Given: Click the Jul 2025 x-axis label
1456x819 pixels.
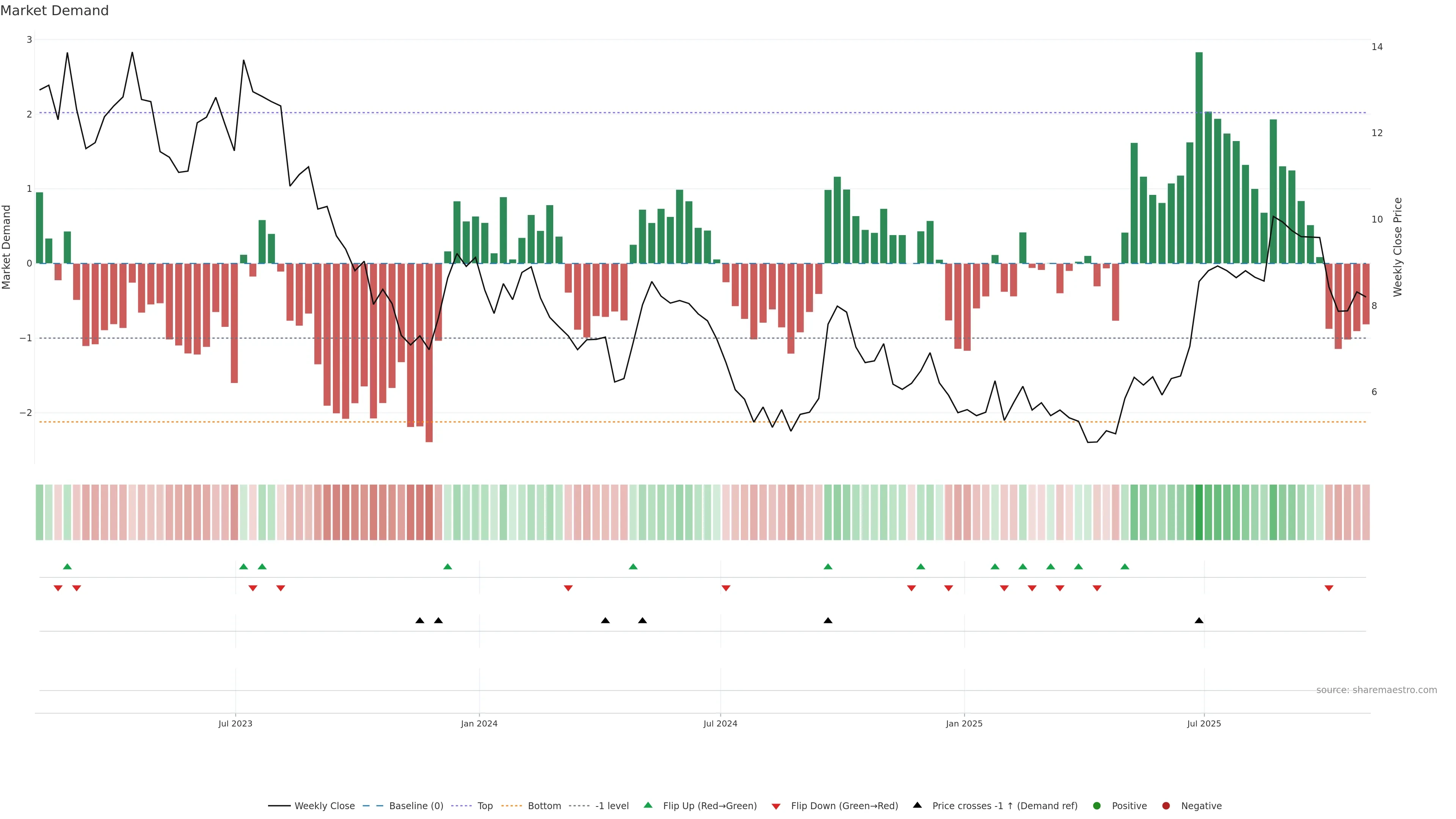Looking at the screenshot, I should click(x=1204, y=724).
